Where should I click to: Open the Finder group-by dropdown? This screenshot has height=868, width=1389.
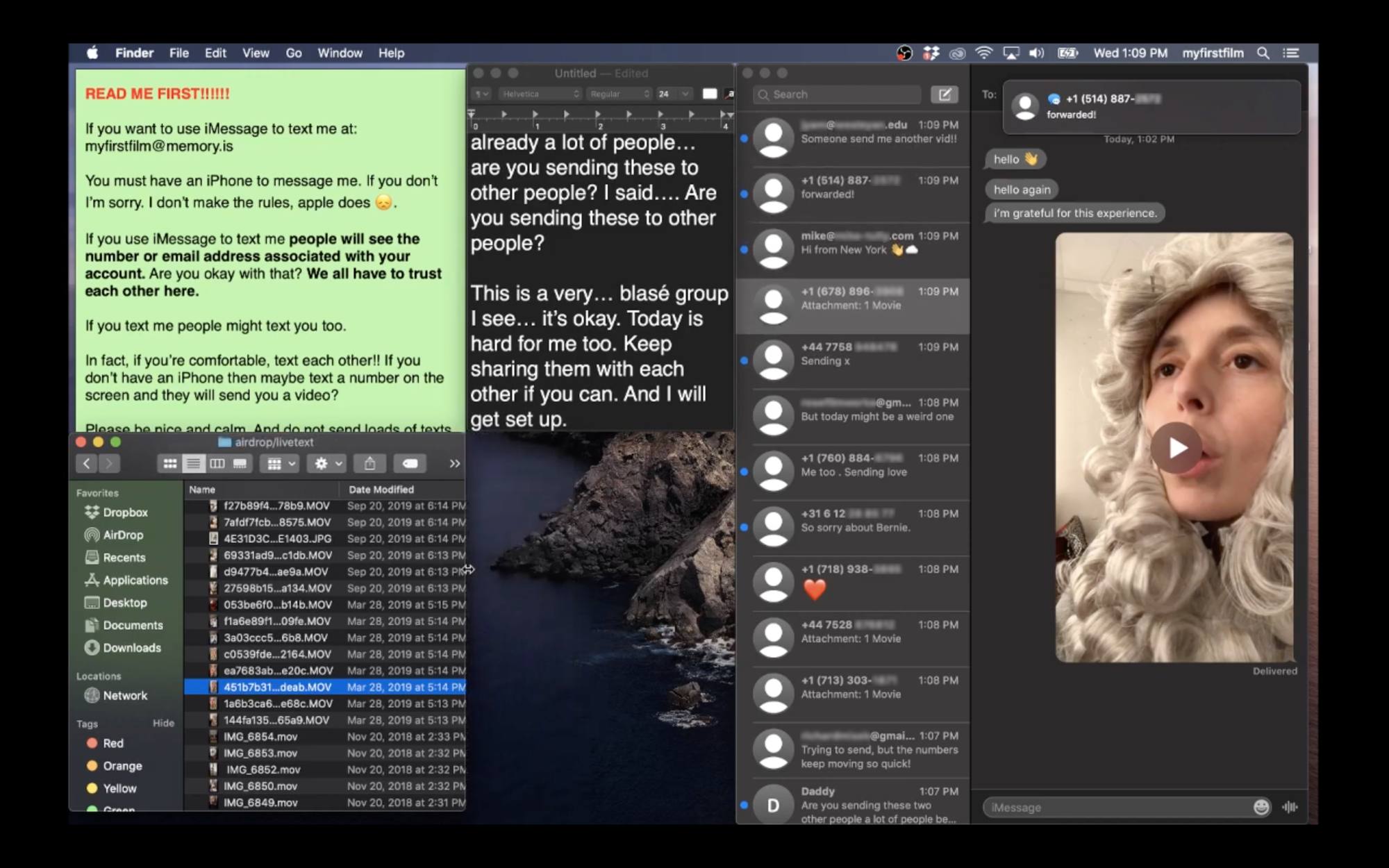click(x=281, y=463)
